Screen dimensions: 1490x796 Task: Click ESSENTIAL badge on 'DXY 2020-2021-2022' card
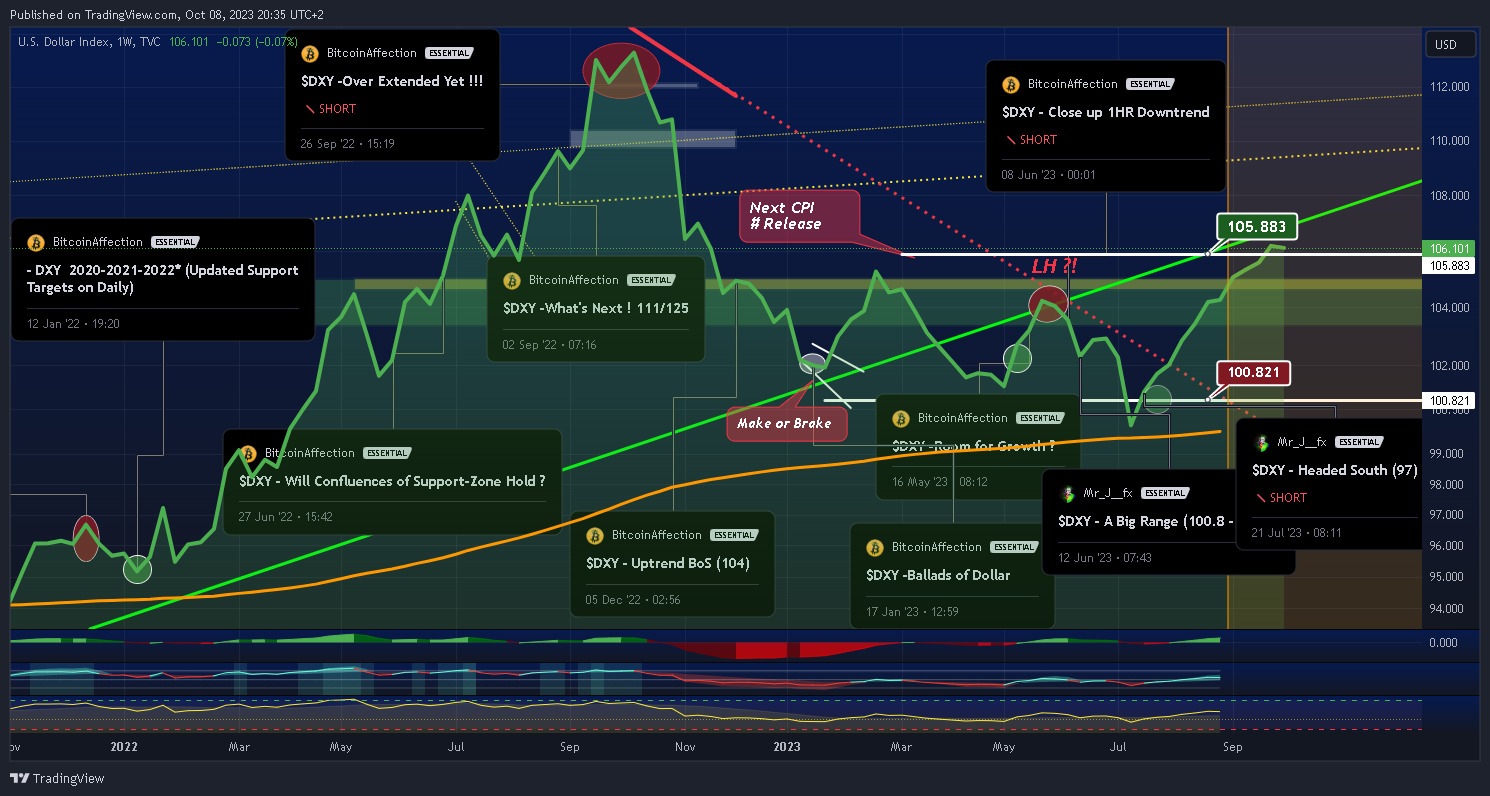(174, 242)
